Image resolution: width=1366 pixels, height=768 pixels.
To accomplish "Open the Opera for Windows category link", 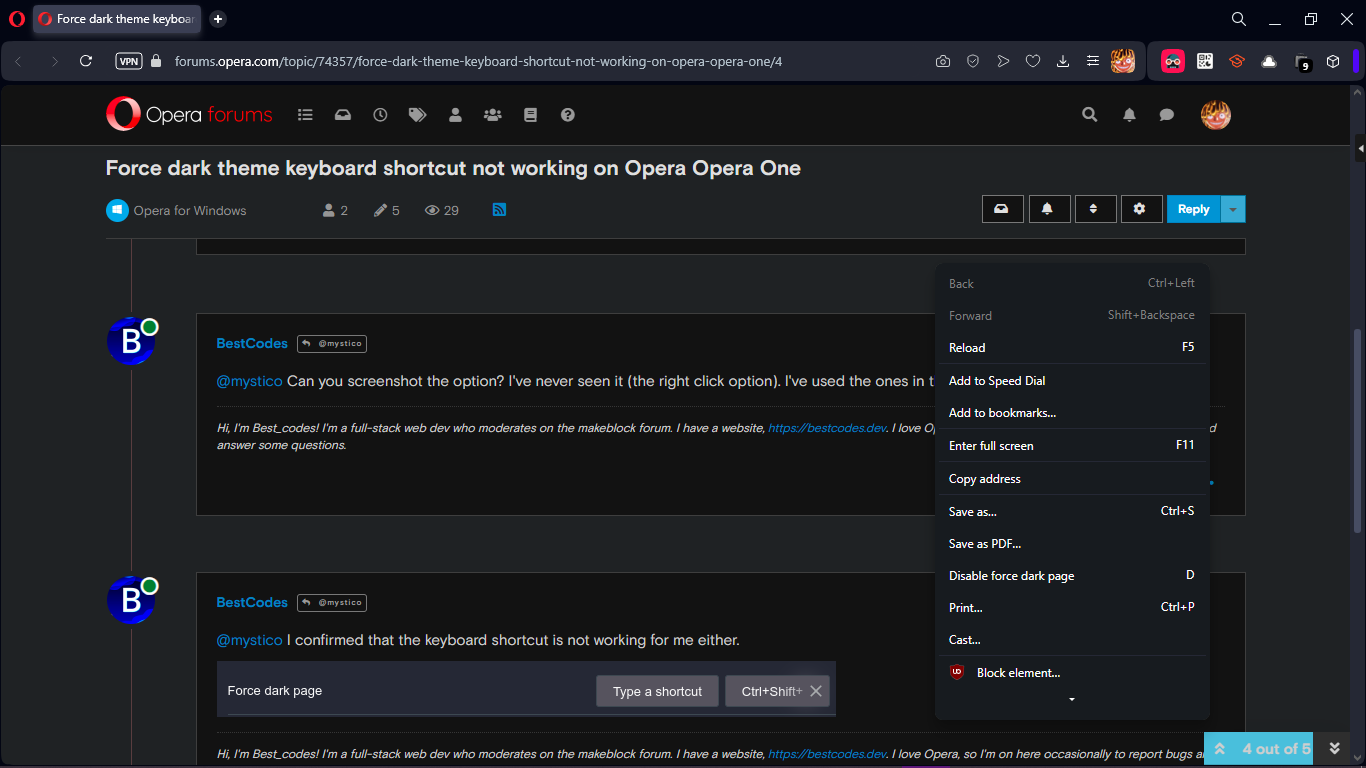I will 190,211.
